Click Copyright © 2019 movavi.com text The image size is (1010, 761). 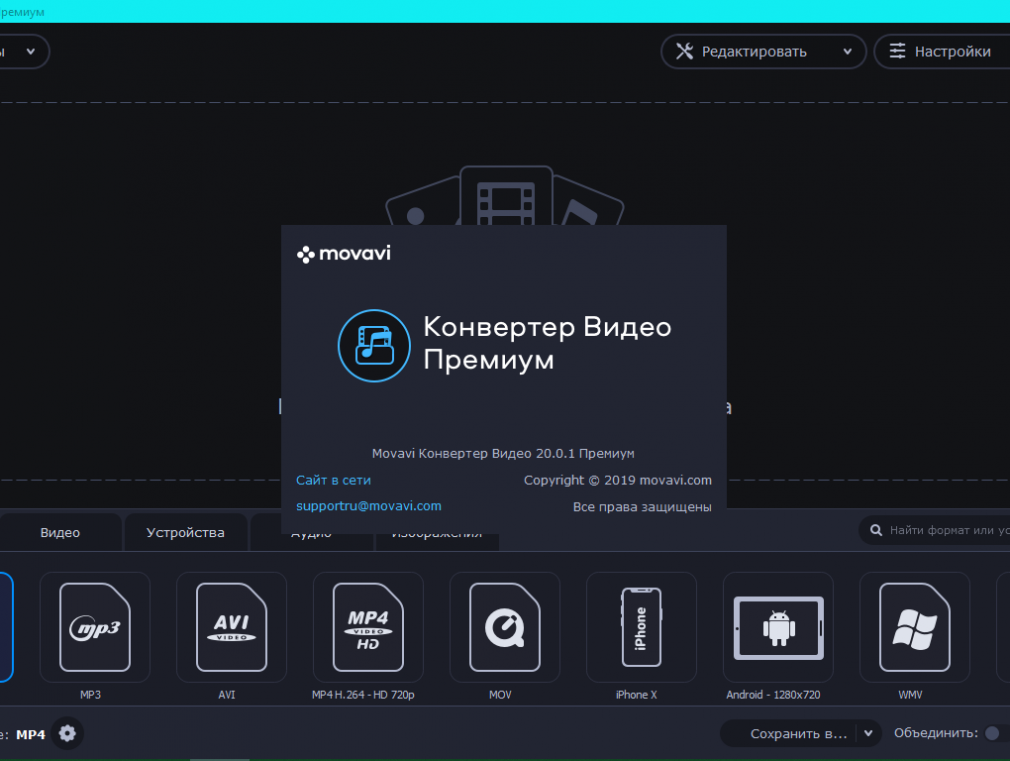point(618,480)
